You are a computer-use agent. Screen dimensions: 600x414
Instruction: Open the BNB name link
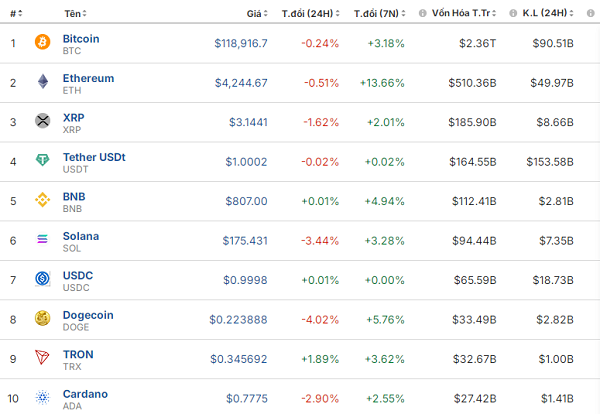[x=74, y=196]
